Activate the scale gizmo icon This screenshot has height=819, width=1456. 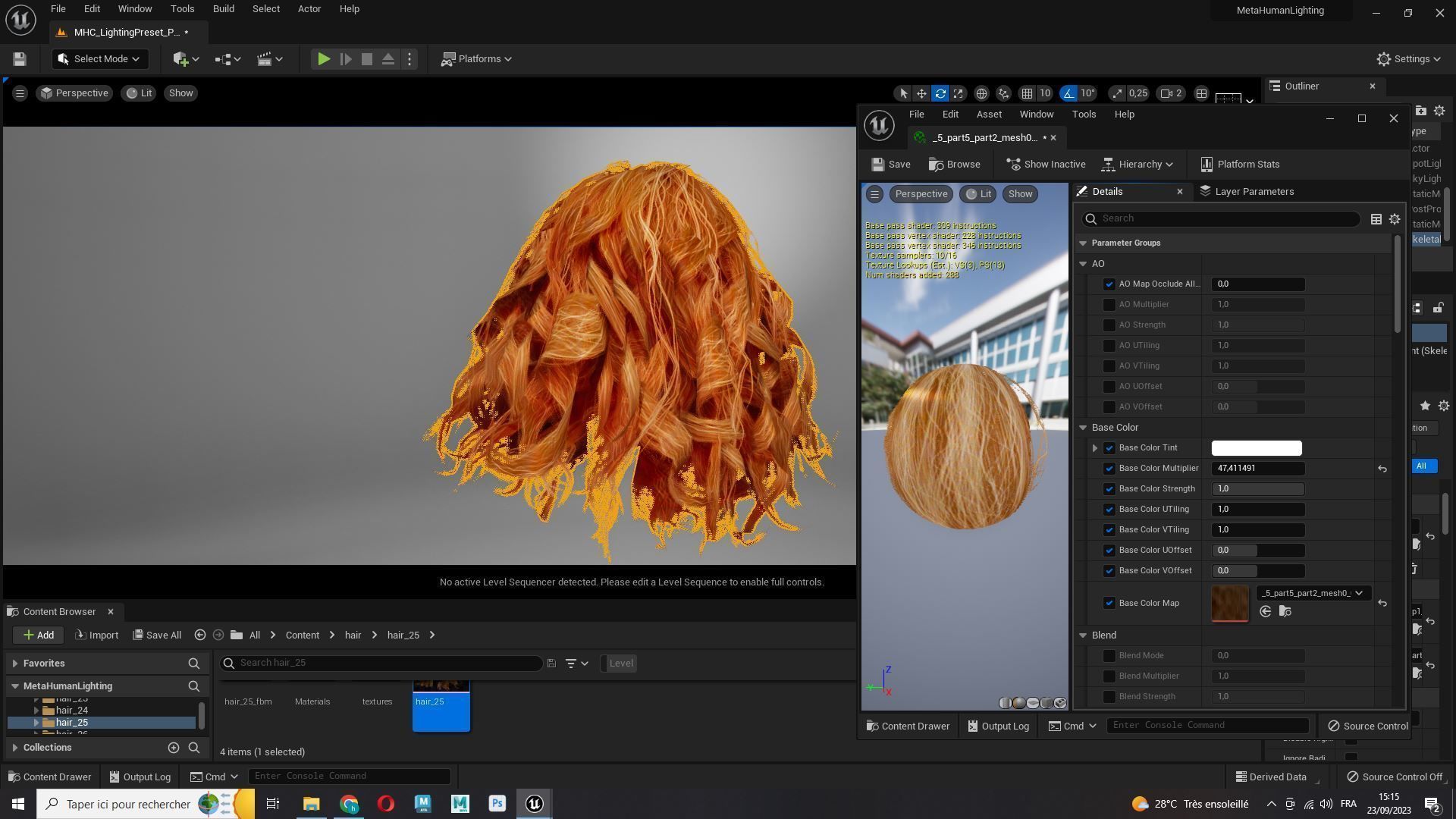(x=959, y=93)
